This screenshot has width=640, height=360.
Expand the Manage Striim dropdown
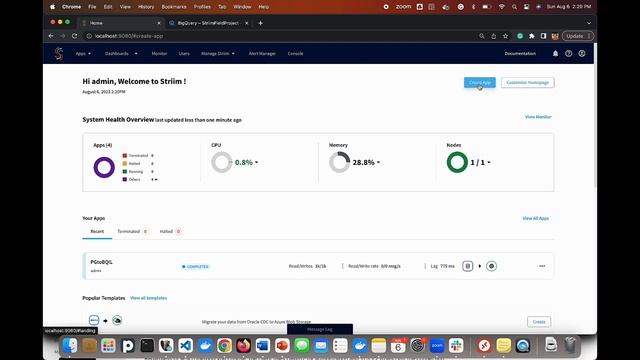pos(218,53)
